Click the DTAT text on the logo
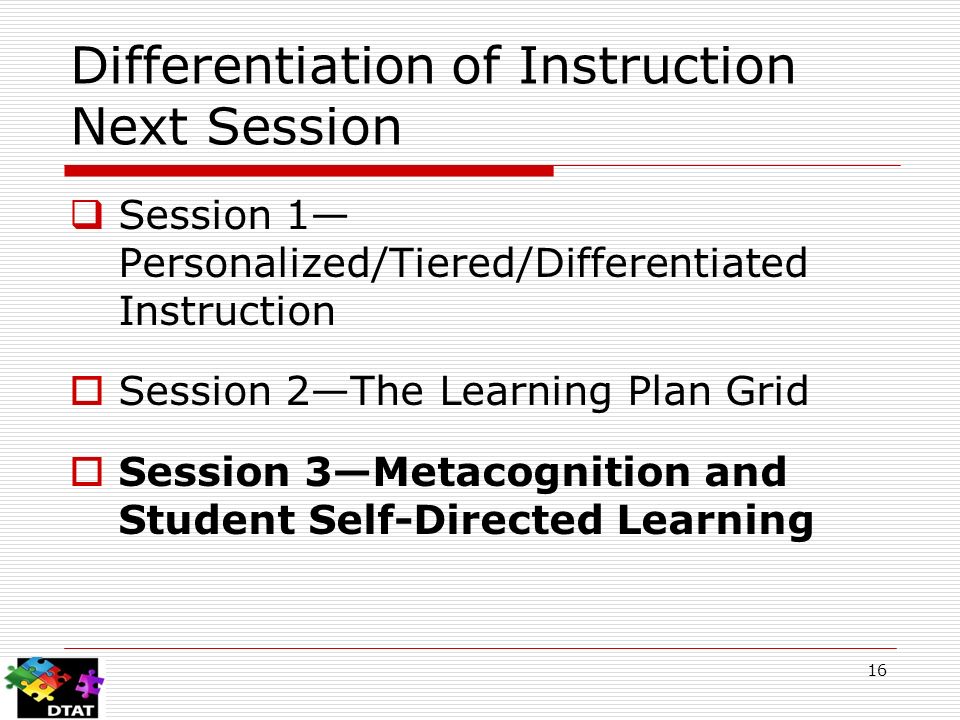Image resolution: width=960 pixels, height=720 pixels. pyautogui.click(x=71, y=711)
